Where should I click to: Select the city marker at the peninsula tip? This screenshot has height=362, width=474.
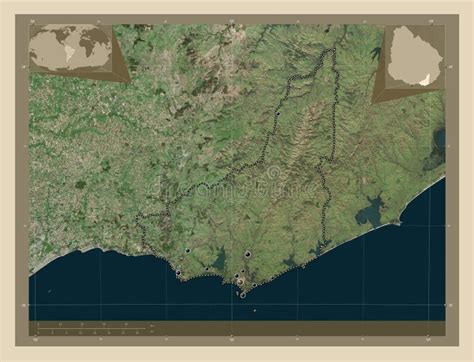point(243,295)
